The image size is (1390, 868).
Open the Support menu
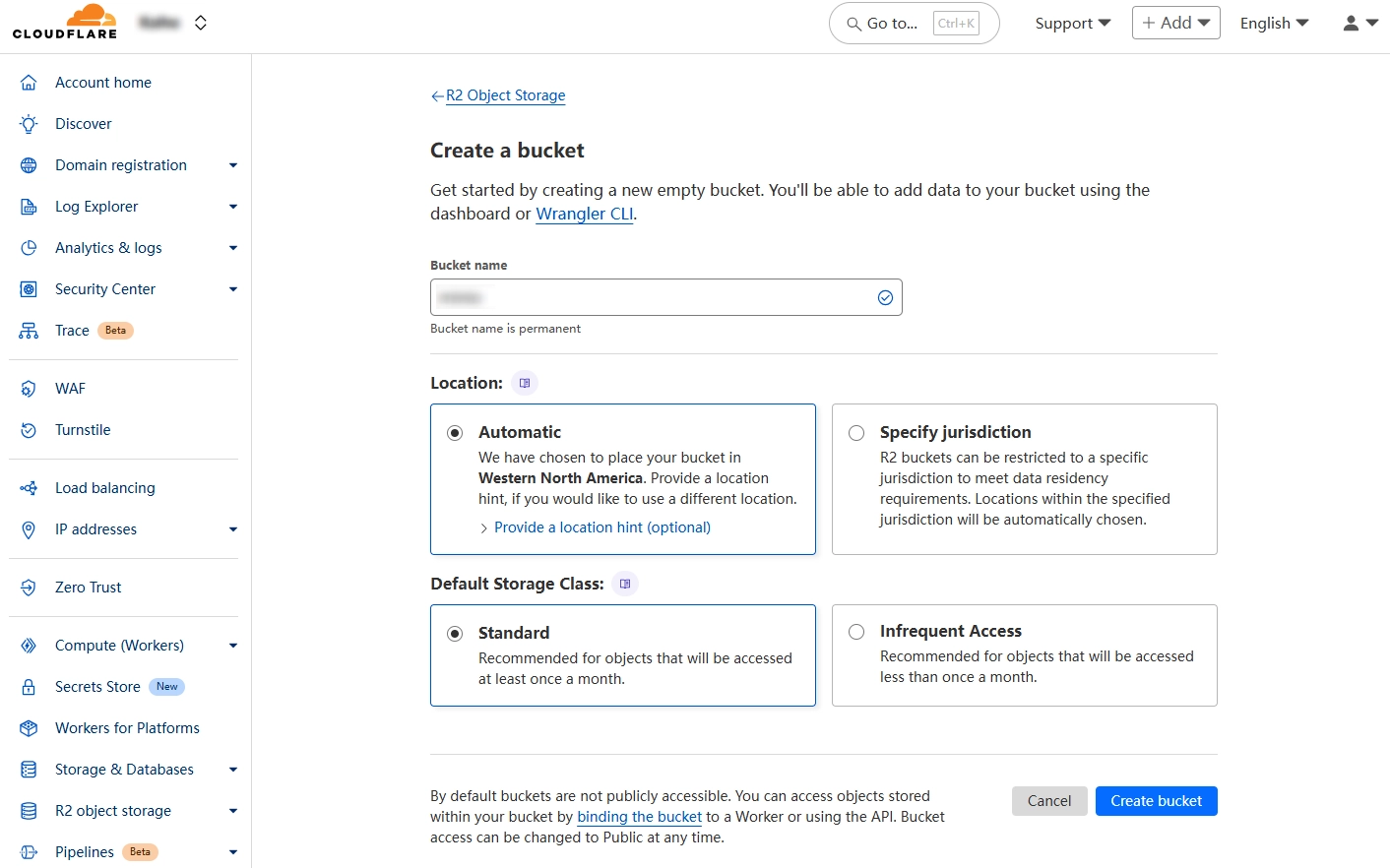coord(1072,23)
